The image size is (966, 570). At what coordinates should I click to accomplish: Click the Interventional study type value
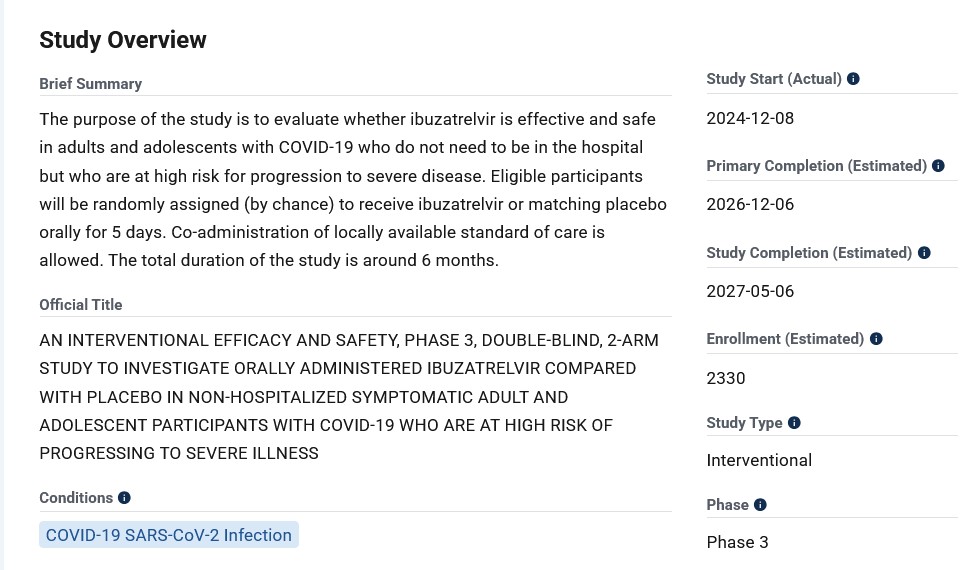click(x=759, y=460)
